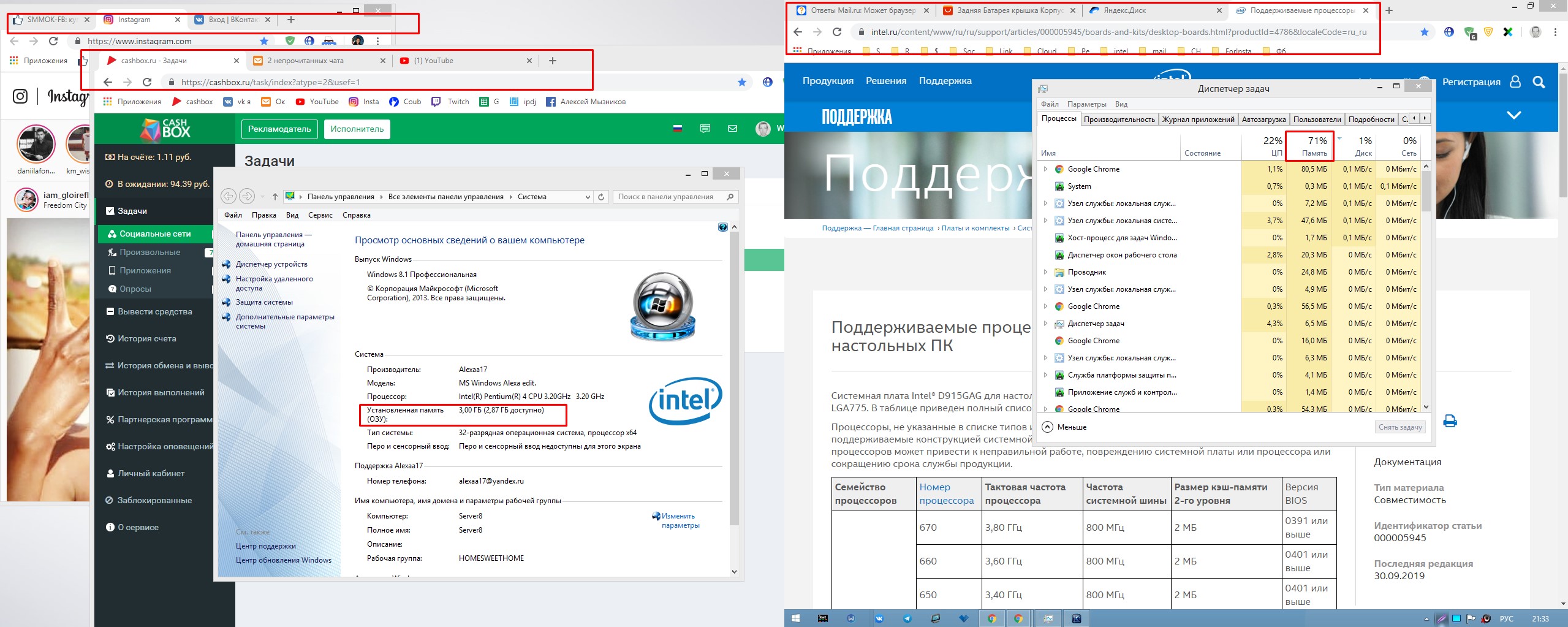The width and height of the screenshot is (1568, 627).
Task: Open the Сервис menu in the System window
Action: point(320,215)
